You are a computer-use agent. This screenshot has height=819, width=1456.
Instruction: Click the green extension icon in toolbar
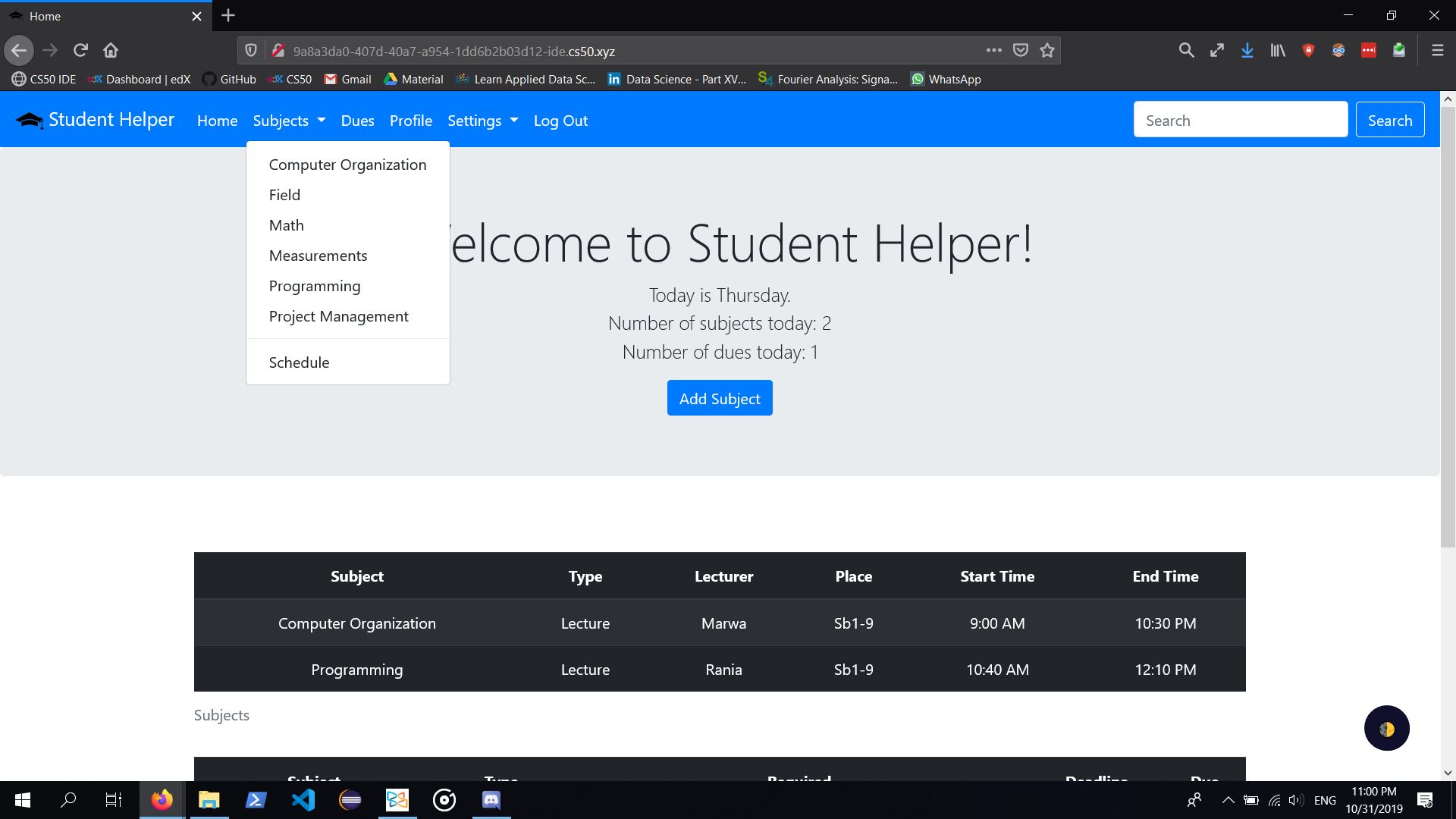(1399, 51)
